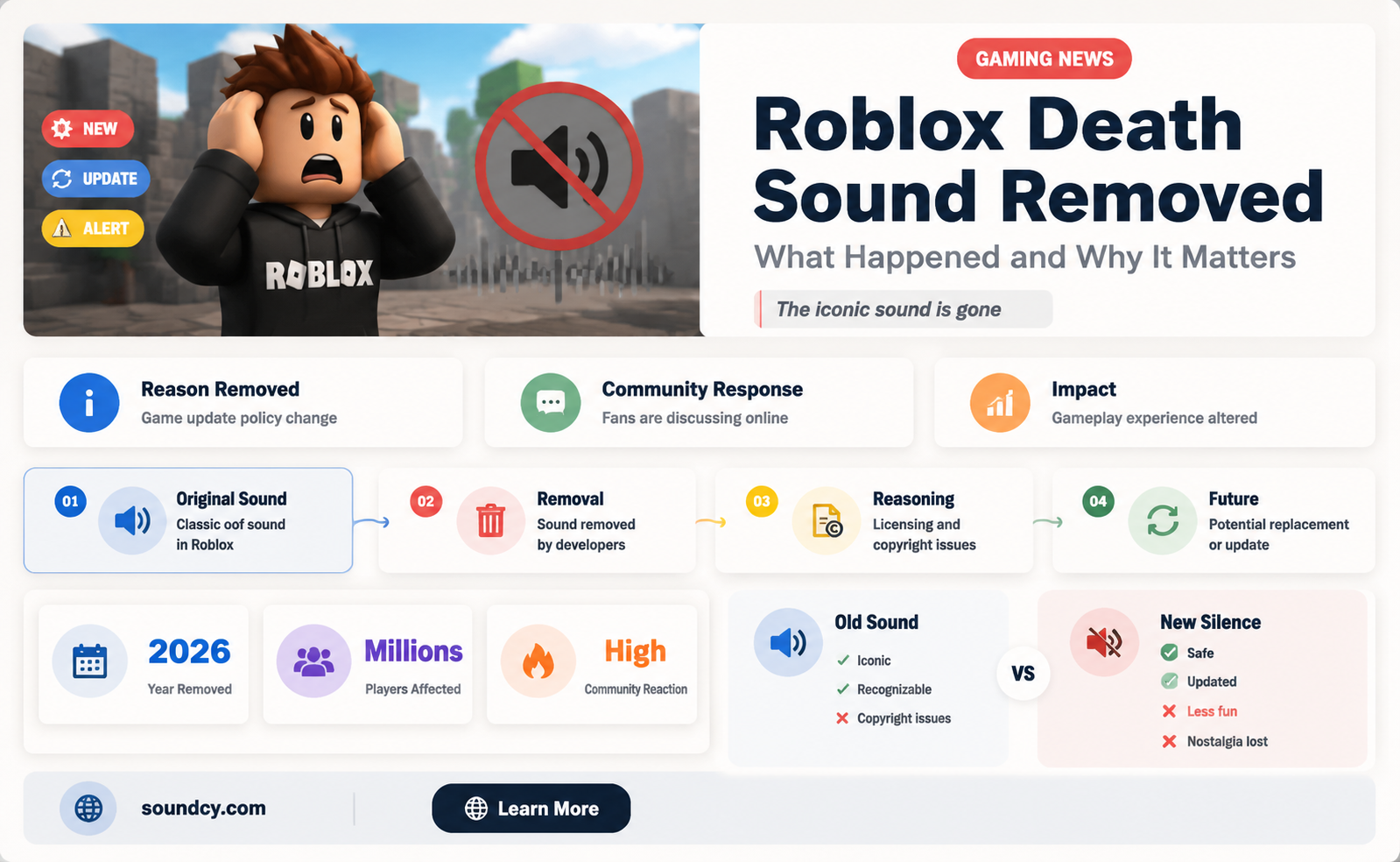The image size is (1400, 862).
Task: Click the Impact heading
Action: [1084, 389]
